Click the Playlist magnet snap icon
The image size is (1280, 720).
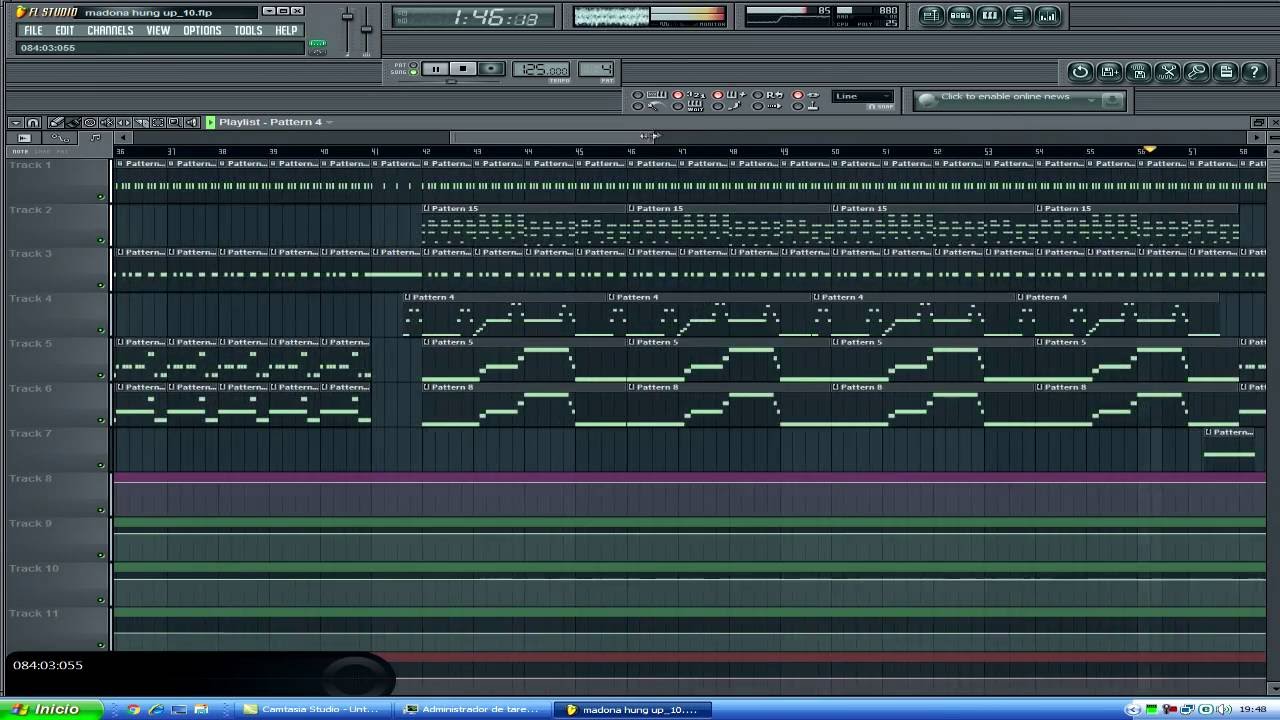click(x=32, y=122)
